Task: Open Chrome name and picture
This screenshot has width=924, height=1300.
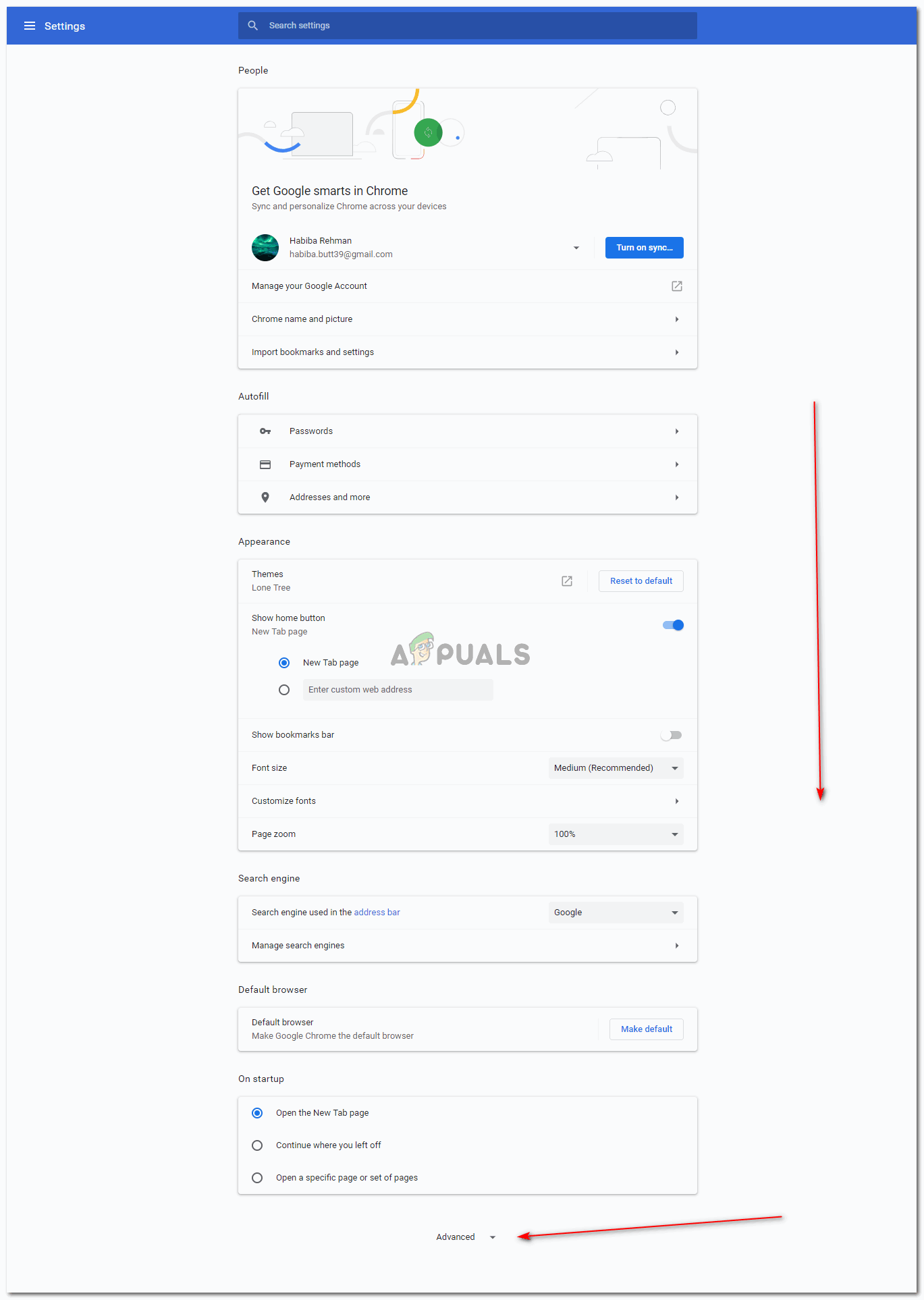Action: coord(467,319)
